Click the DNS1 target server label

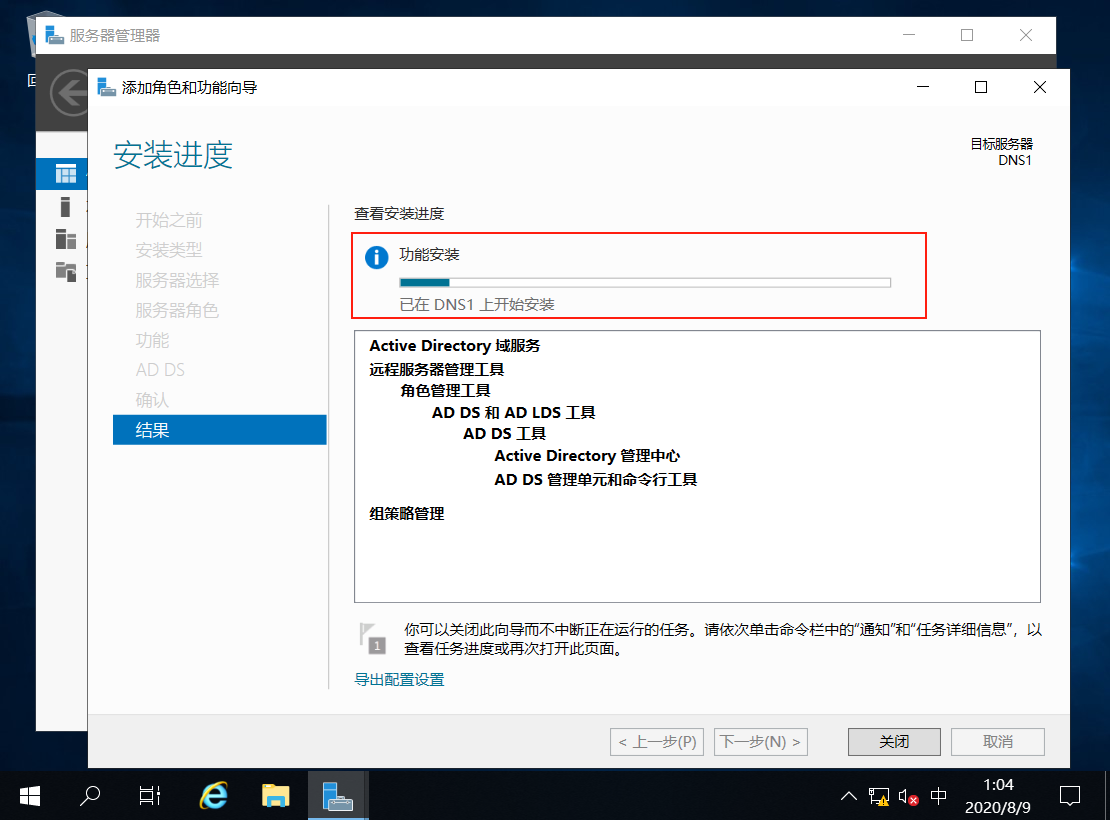coord(1014,161)
